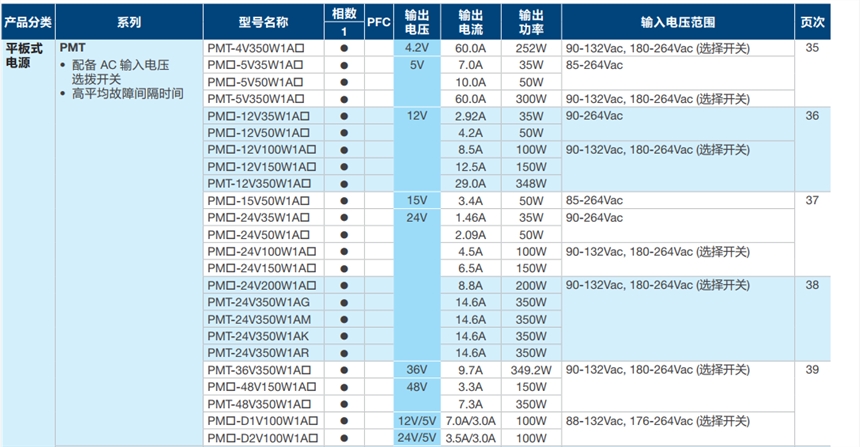Click the phase dot beside PMT-5V350W1A

(x=344, y=98)
